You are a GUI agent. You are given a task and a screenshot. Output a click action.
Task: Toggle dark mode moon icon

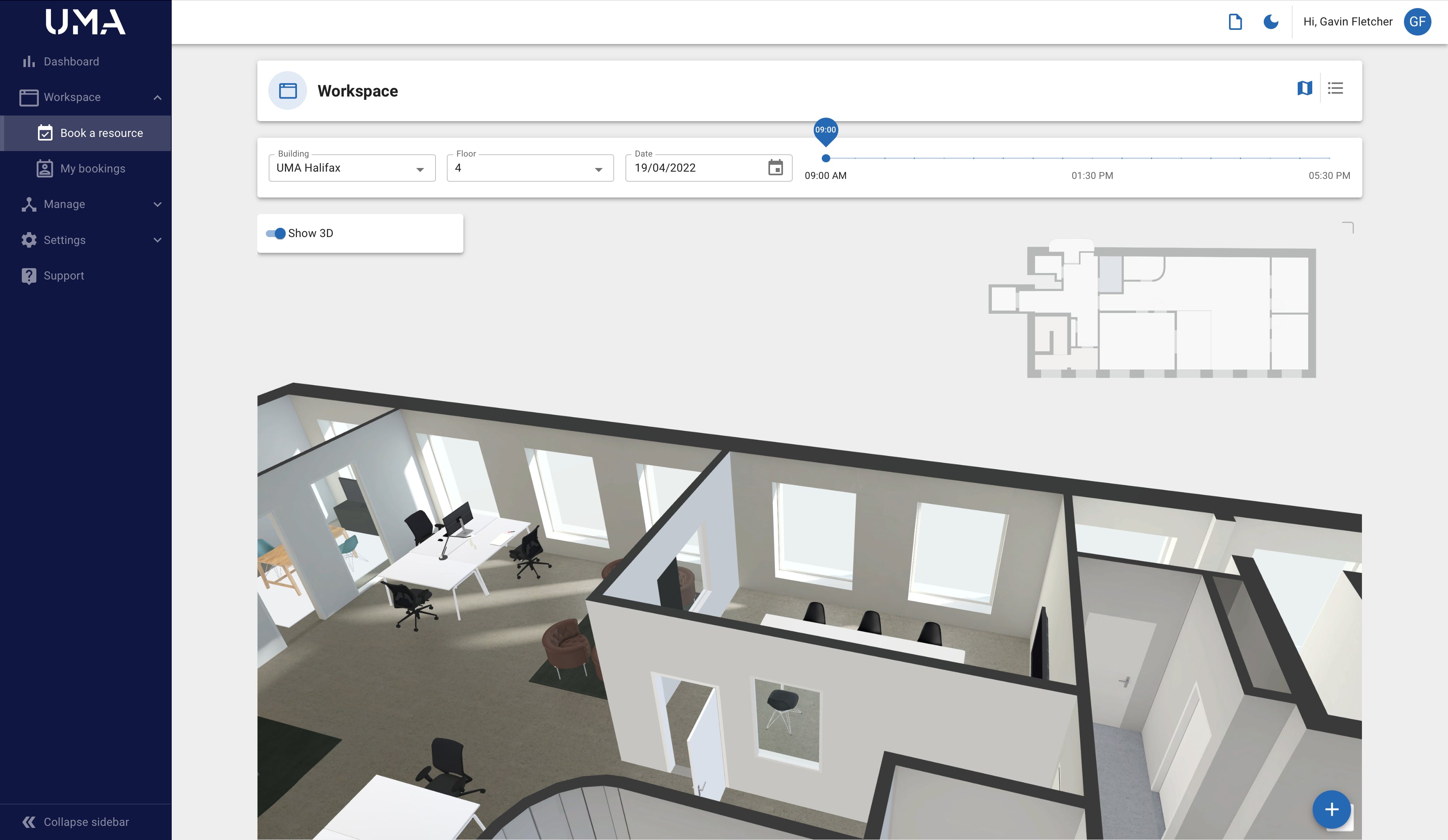coord(1271,22)
